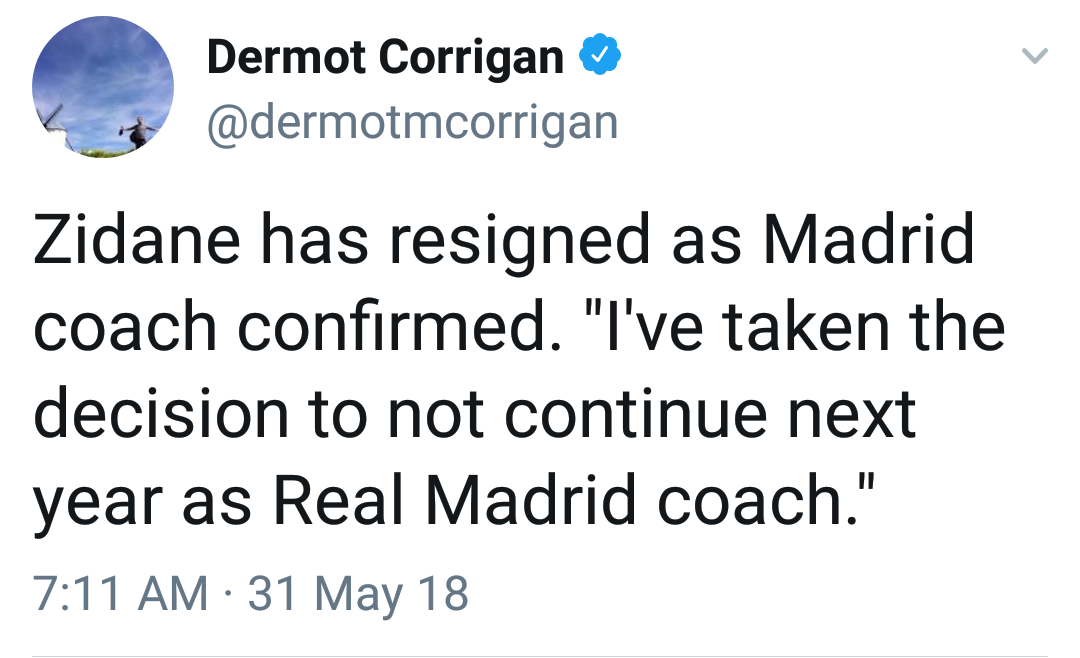Click the blue verified badge
This screenshot has height=658, width=1080.
pos(601,56)
